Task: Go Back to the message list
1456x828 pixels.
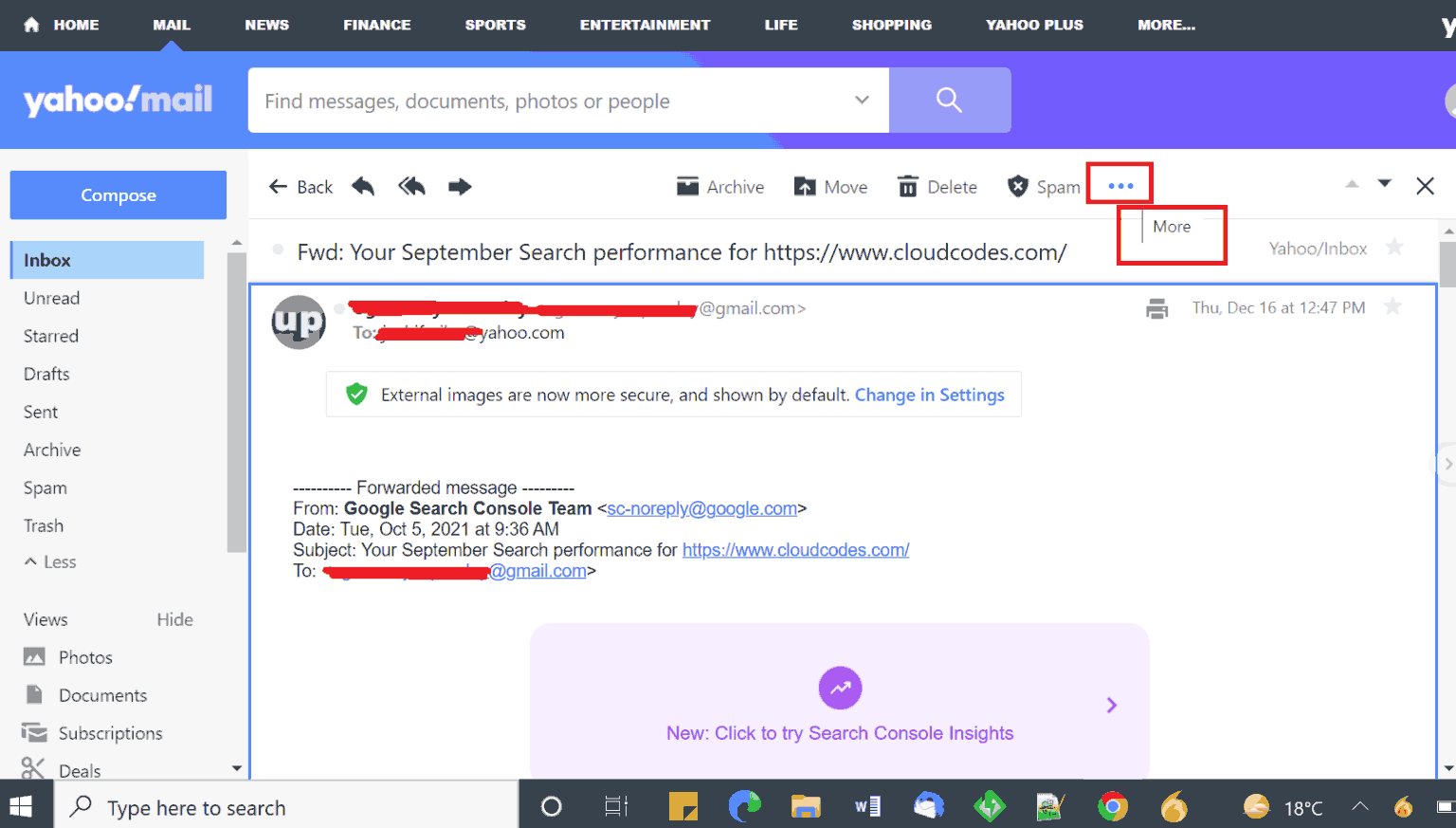Action: 300,187
